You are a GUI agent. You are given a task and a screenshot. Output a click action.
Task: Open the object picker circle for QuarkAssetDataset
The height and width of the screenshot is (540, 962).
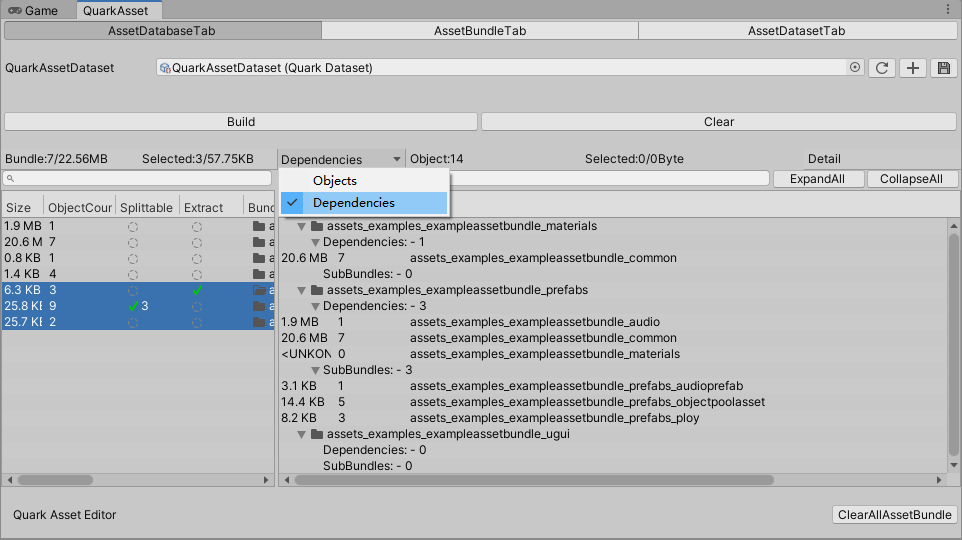855,67
